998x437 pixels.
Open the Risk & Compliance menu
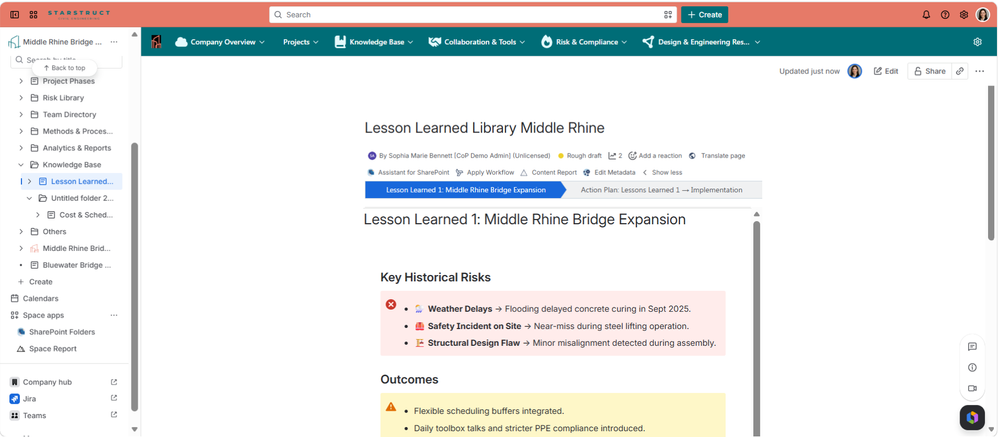tap(584, 42)
